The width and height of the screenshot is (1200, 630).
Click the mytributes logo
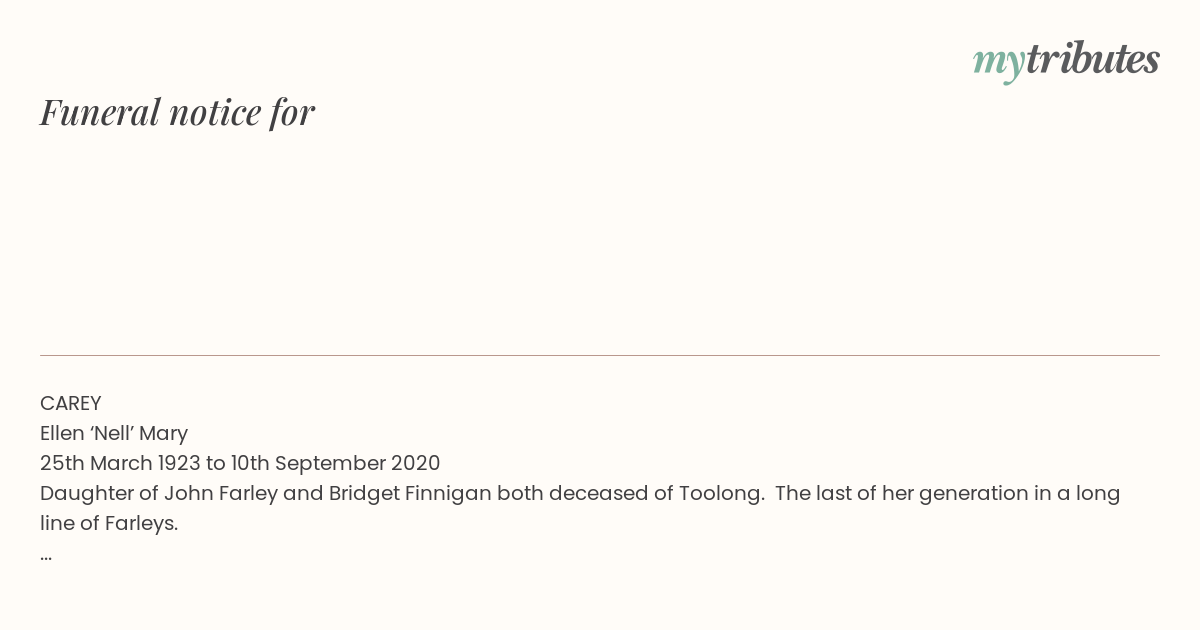(x=1065, y=60)
